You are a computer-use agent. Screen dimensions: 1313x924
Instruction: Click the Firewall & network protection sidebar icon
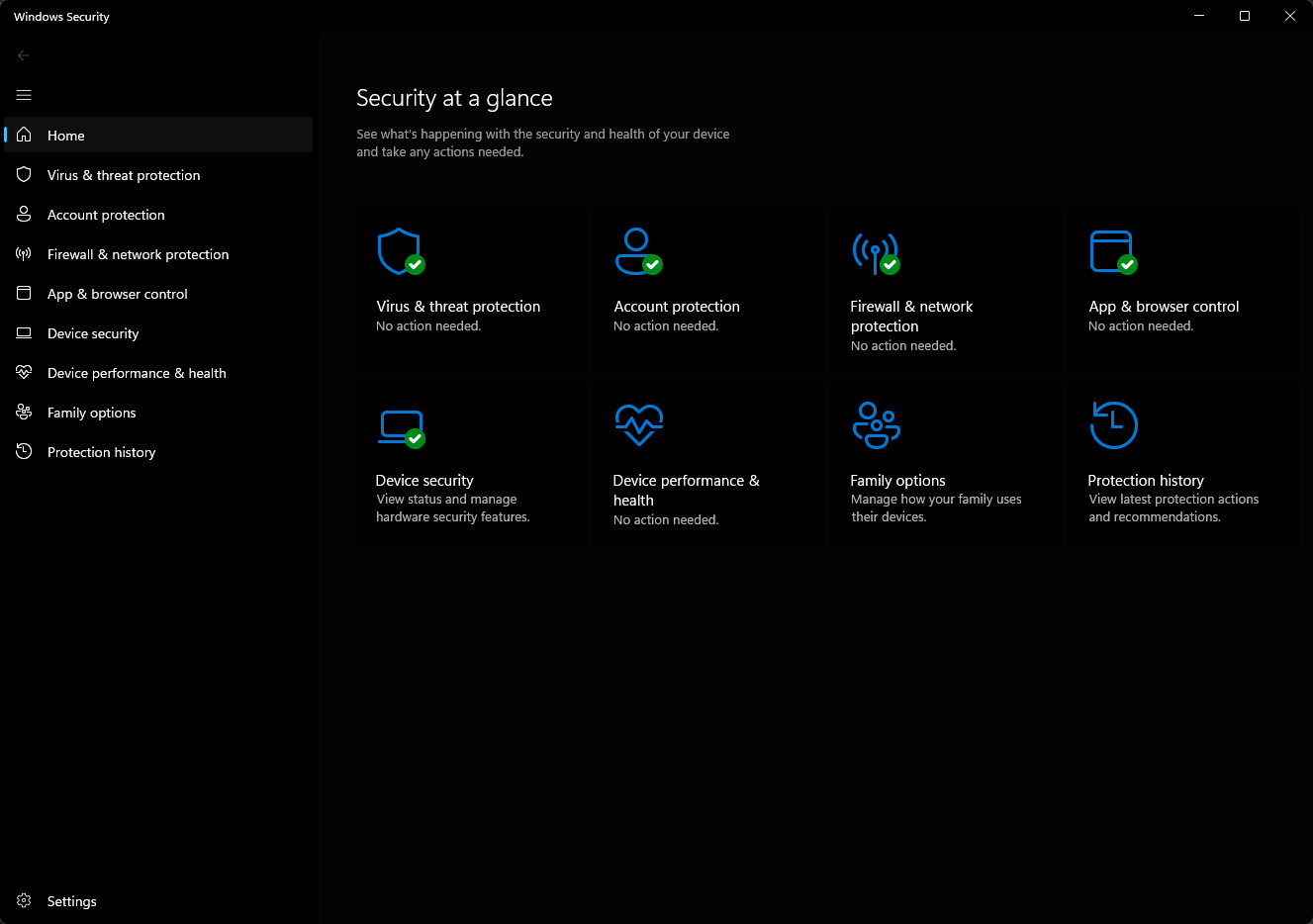(x=23, y=253)
